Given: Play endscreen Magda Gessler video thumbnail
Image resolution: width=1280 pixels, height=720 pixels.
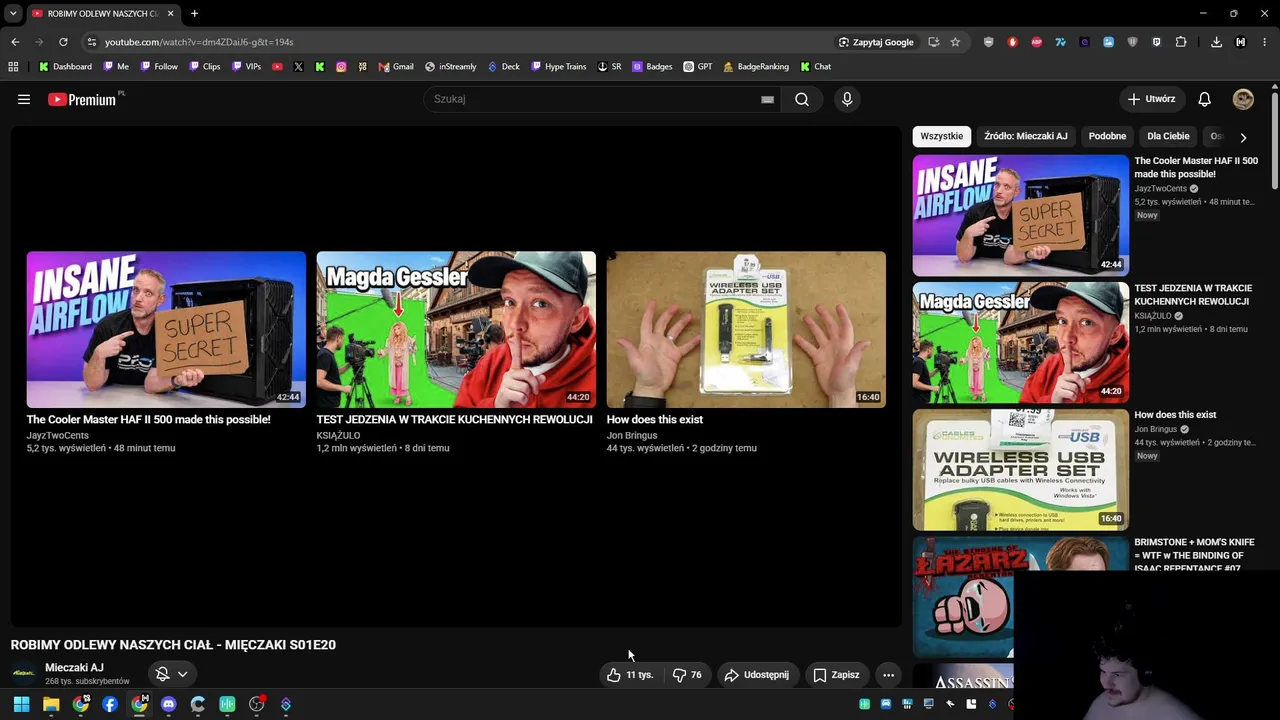Looking at the screenshot, I should (x=456, y=329).
